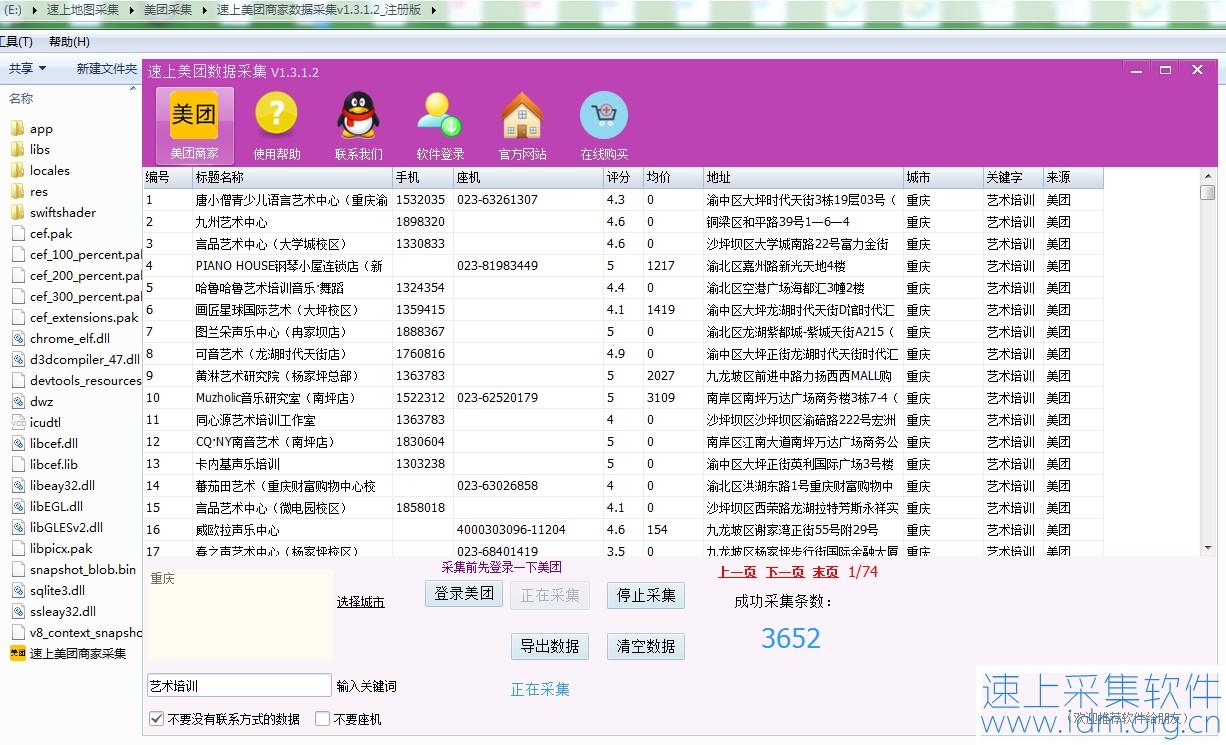This screenshot has height=745, width=1226.
Task: Click the 名称 column header in Explorer
Action: tap(21, 98)
